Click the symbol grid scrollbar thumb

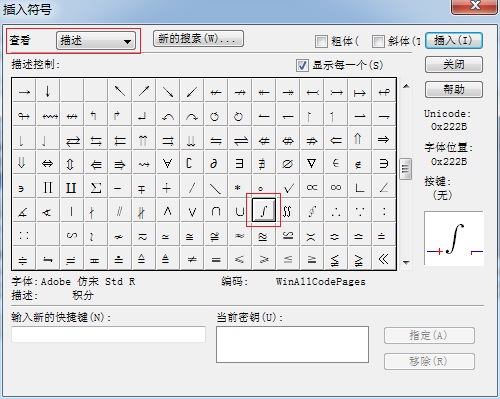[406, 169]
